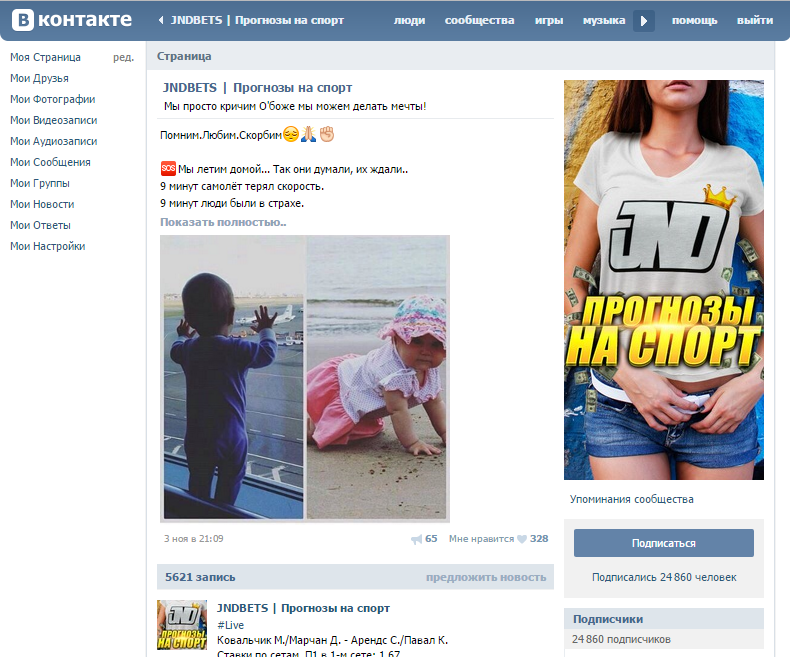Screen dimensions: 790x657
Task: Click the pinned post title JNDBETS | Прогнозы на спорт
Action: click(x=257, y=88)
